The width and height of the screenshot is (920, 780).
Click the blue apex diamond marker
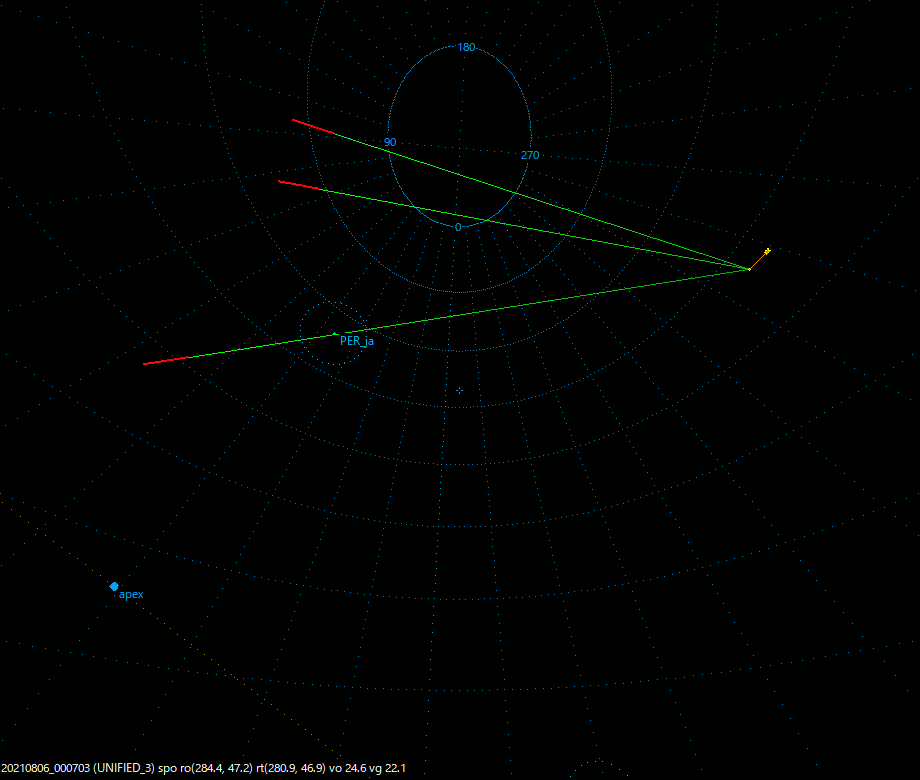pos(113,587)
